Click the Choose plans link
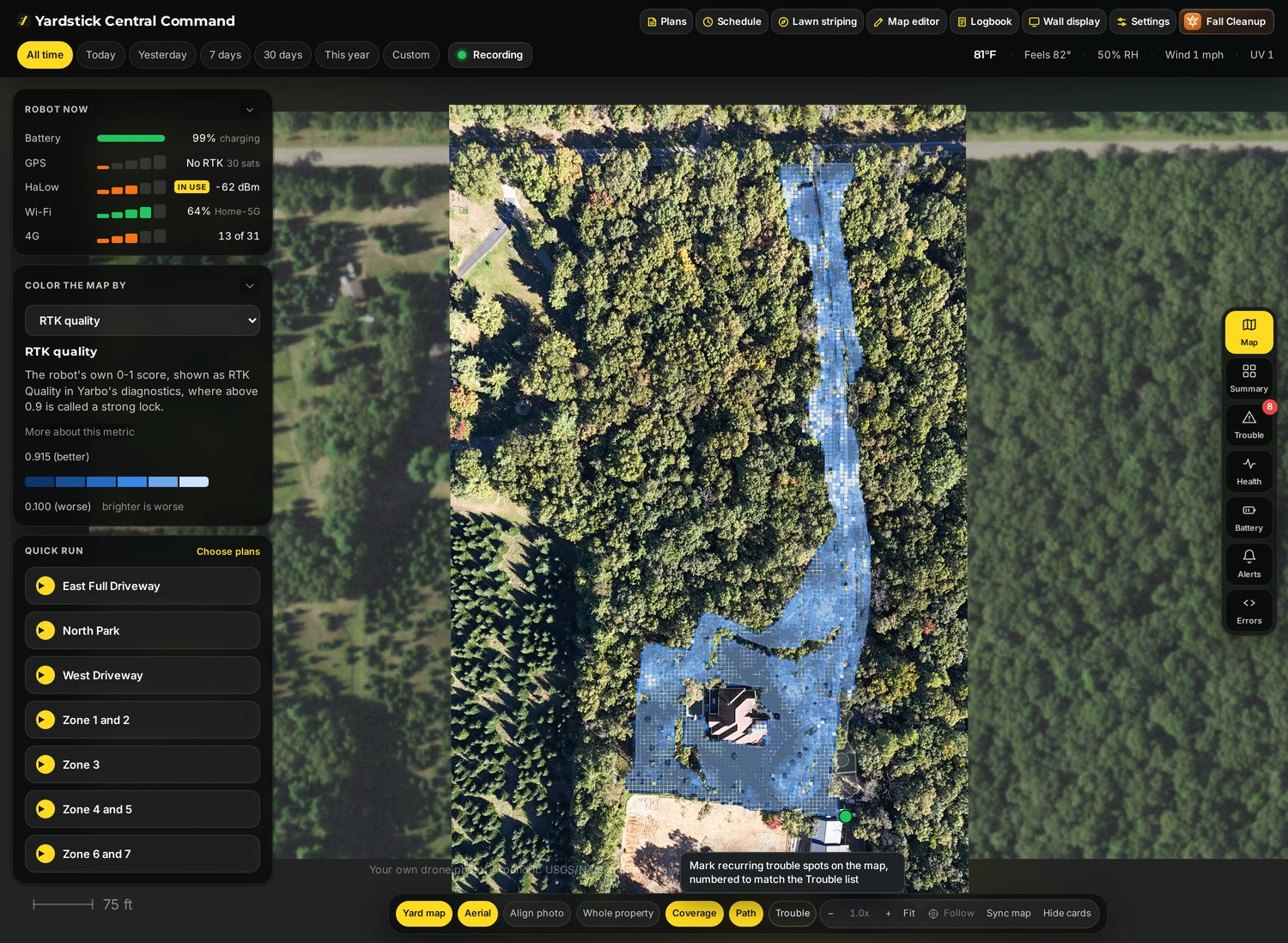 pyautogui.click(x=228, y=551)
